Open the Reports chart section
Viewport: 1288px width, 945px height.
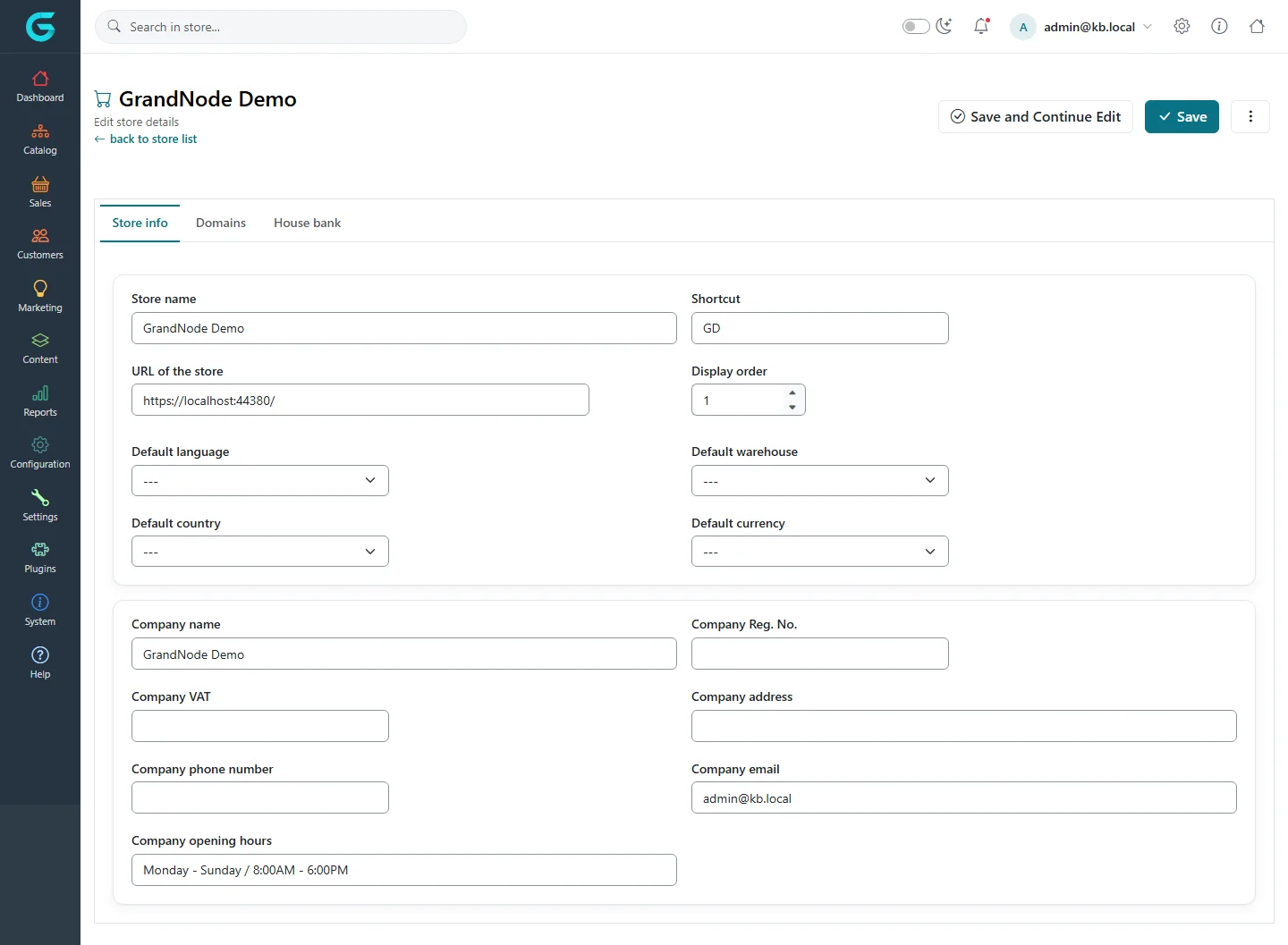coord(40,401)
